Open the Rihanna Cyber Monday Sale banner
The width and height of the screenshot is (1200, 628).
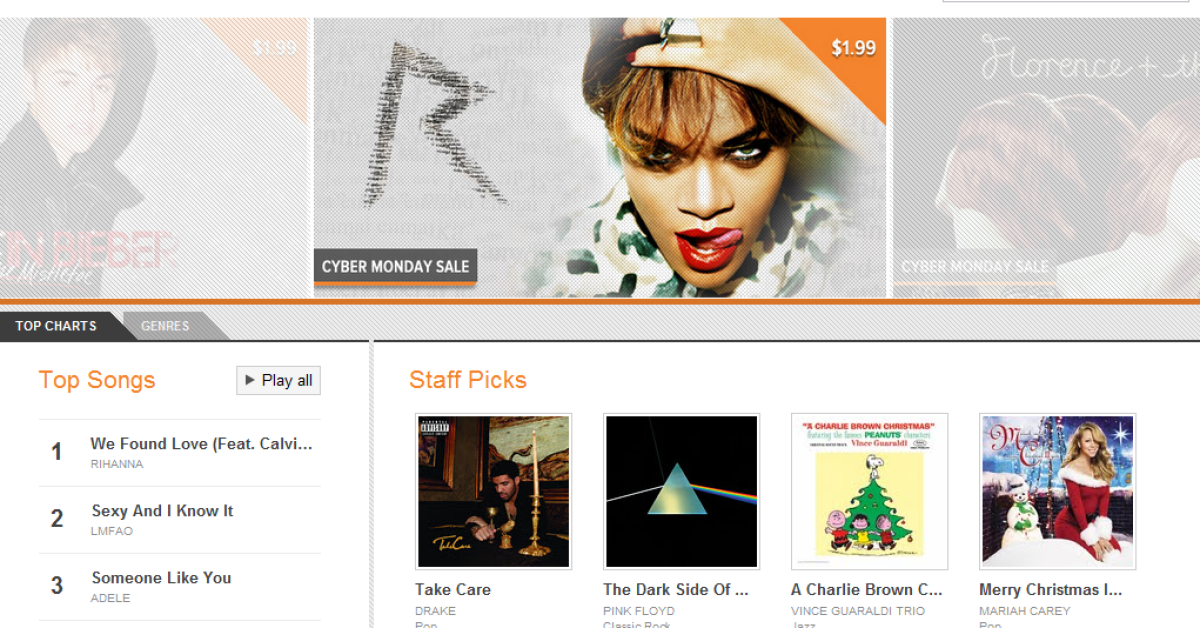tap(600, 157)
